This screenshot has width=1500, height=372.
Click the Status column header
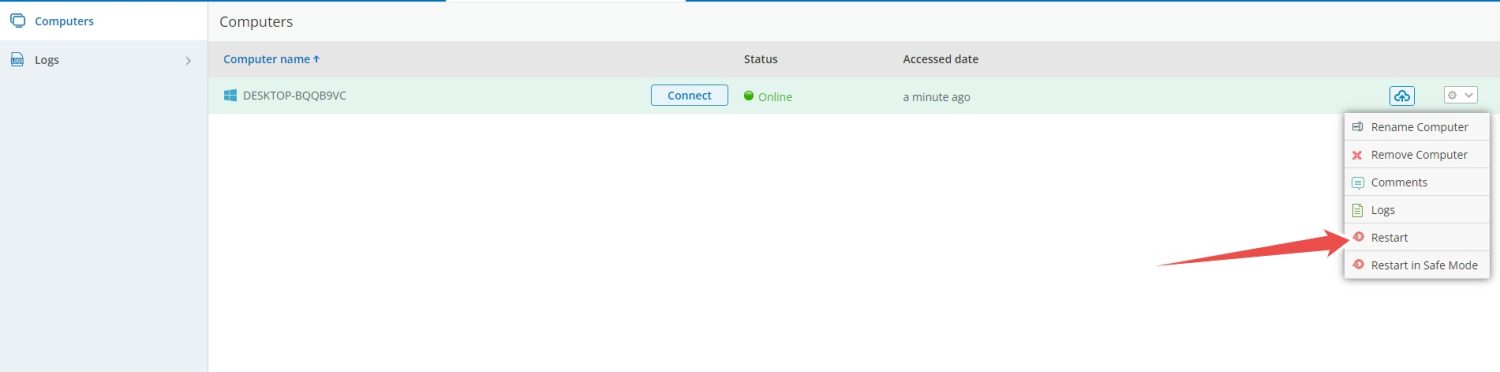click(x=761, y=59)
